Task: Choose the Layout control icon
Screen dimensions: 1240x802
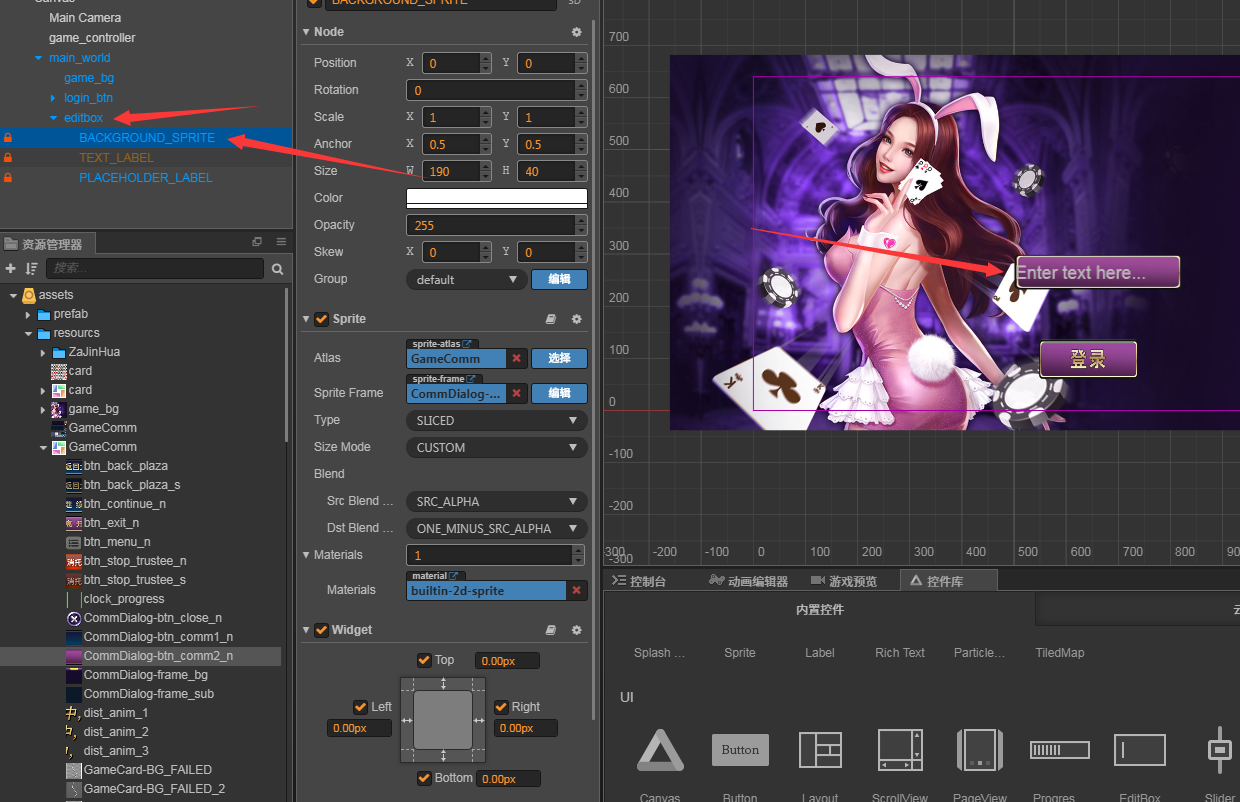Action: [820, 750]
